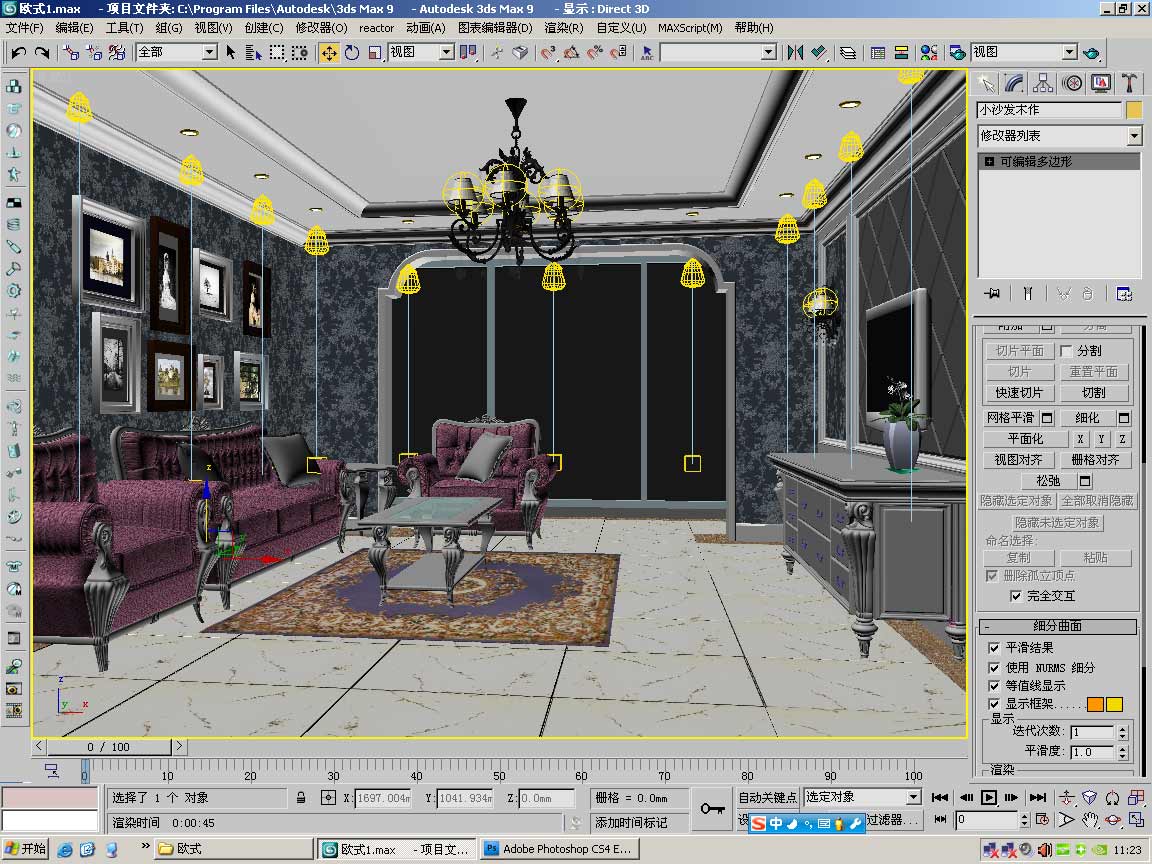The image size is (1152, 864).
Task: Toggle the 等值线显示 checkbox
Action: (993, 685)
